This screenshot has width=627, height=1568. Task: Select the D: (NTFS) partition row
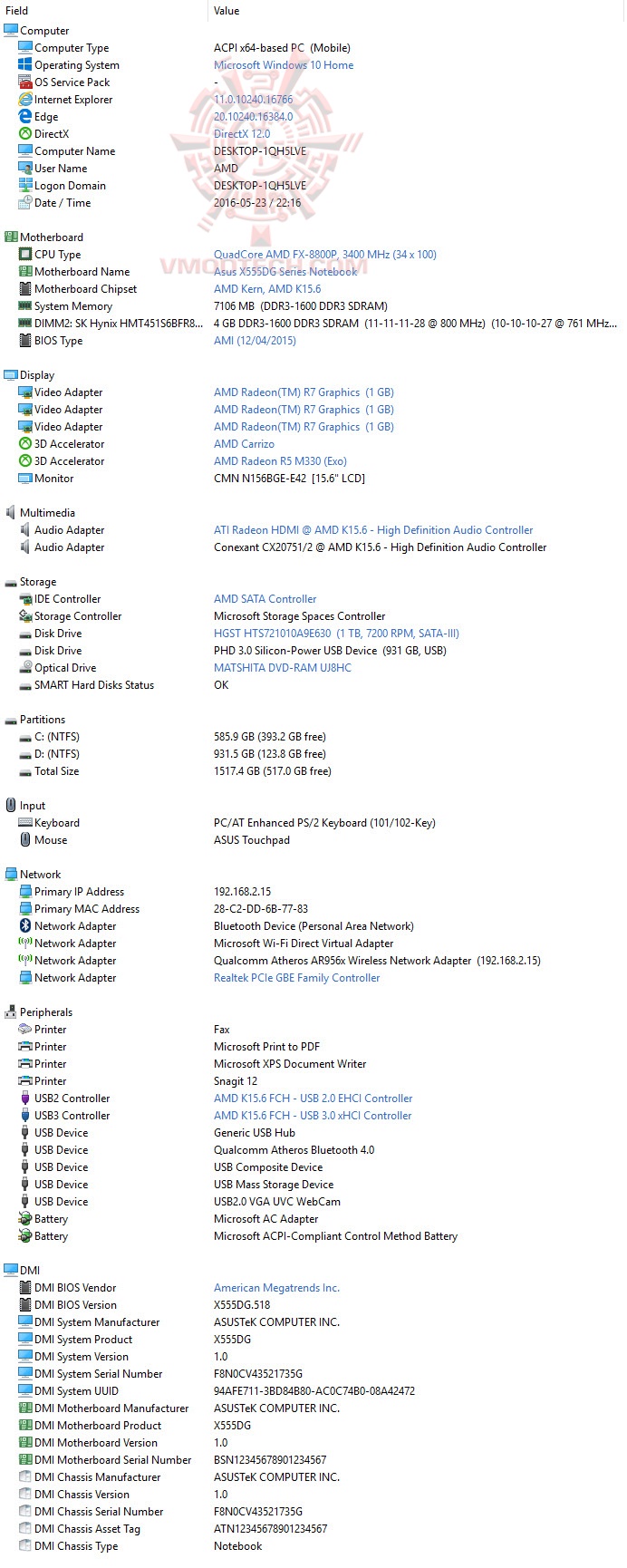313,754
